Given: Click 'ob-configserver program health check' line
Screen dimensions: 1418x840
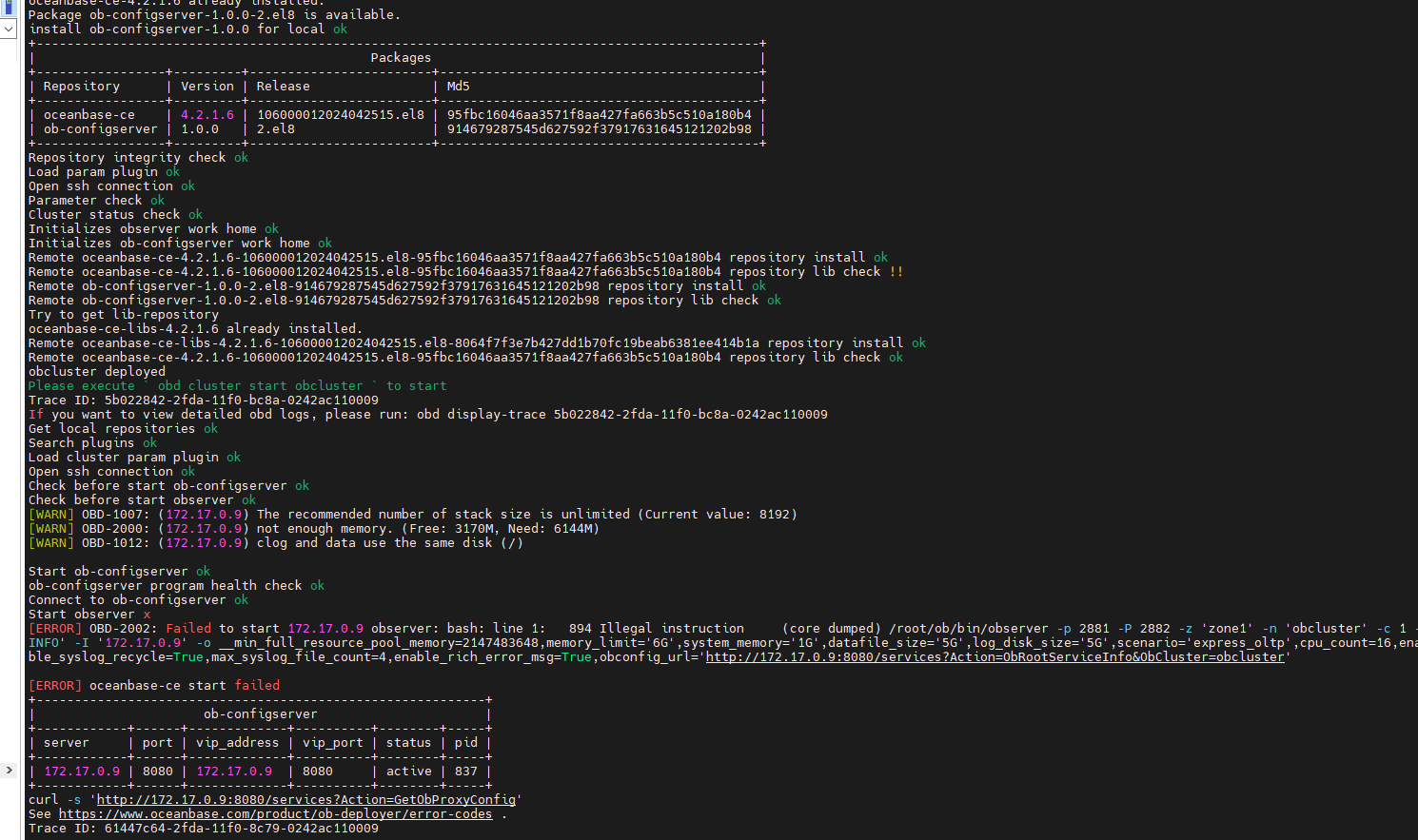Looking at the screenshot, I should click(176, 586).
